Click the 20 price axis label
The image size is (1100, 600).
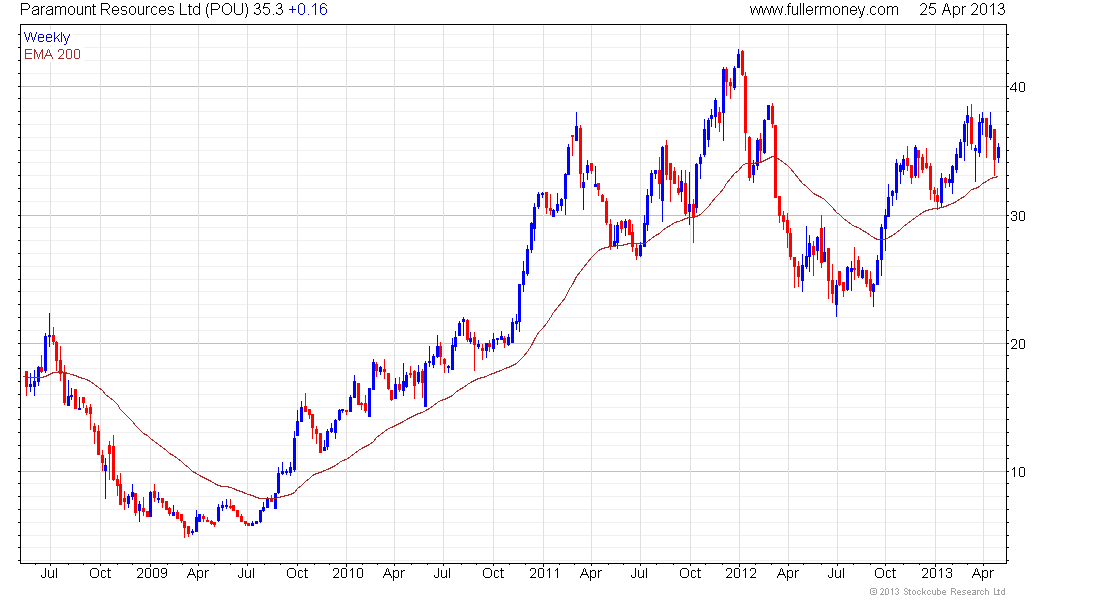(1017, 344)
